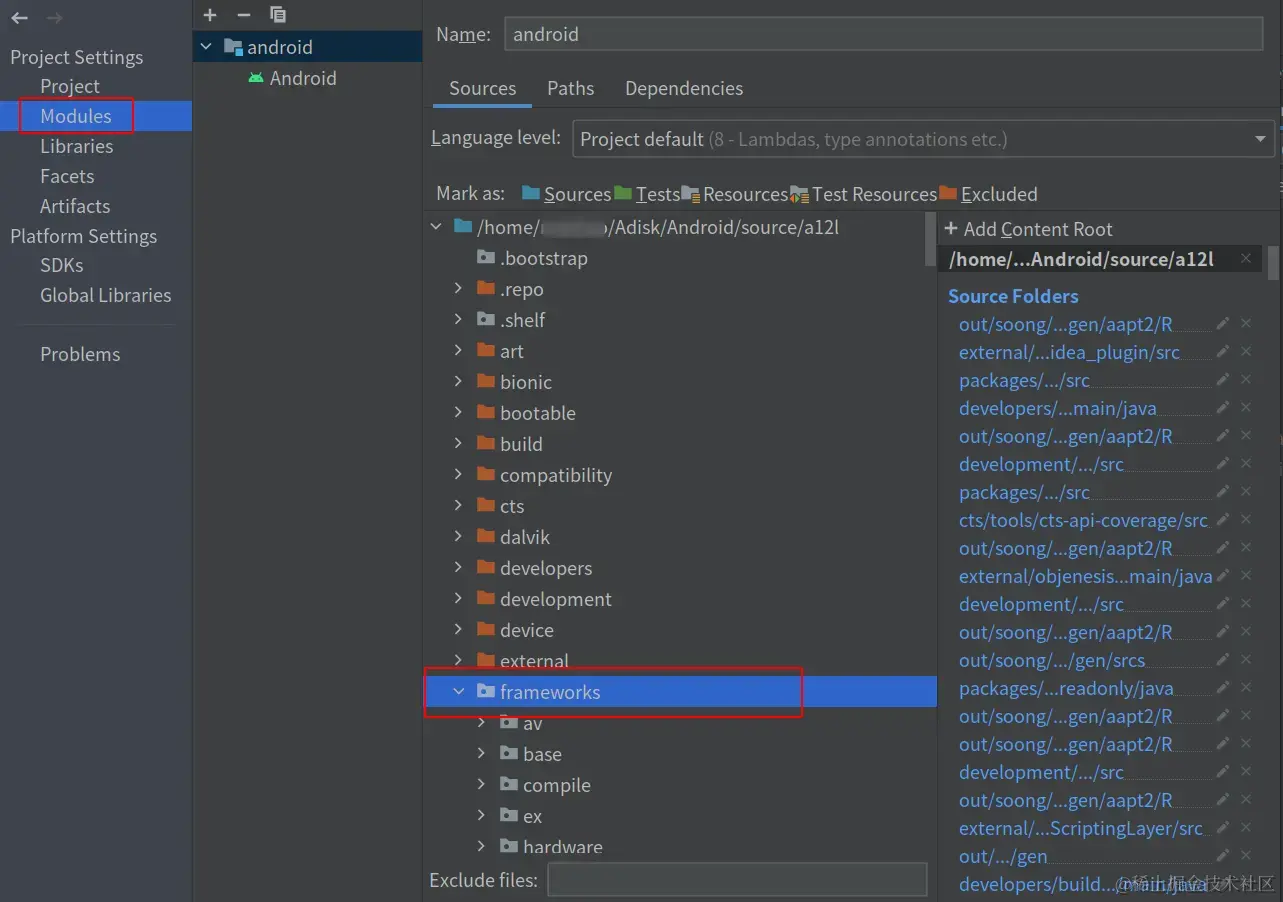This screenshot has height=902, width=1283.
Task: Collapse the android module tree node
Action: point(206,47)
